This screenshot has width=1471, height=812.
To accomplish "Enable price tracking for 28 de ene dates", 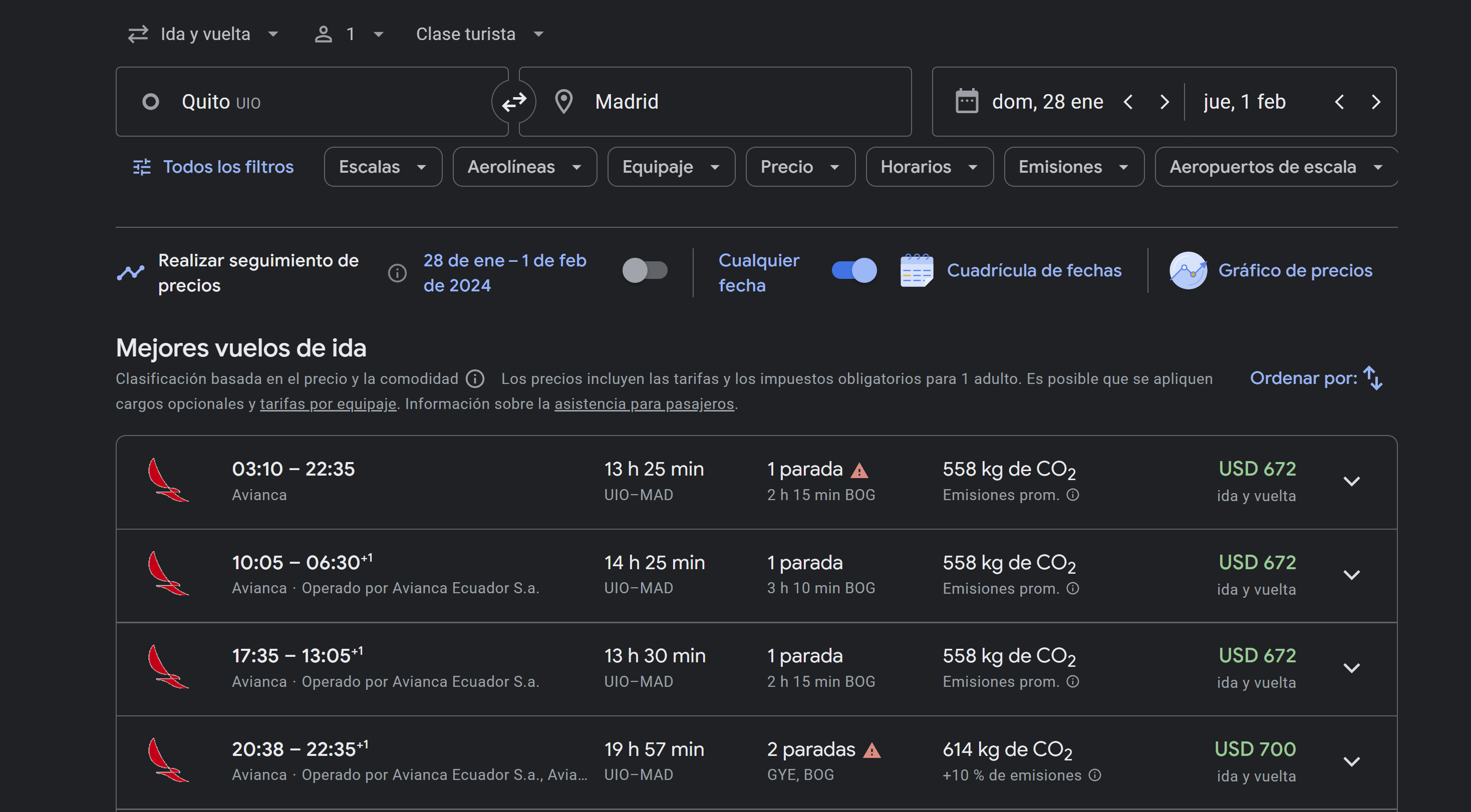I will (x=645, y=270).
